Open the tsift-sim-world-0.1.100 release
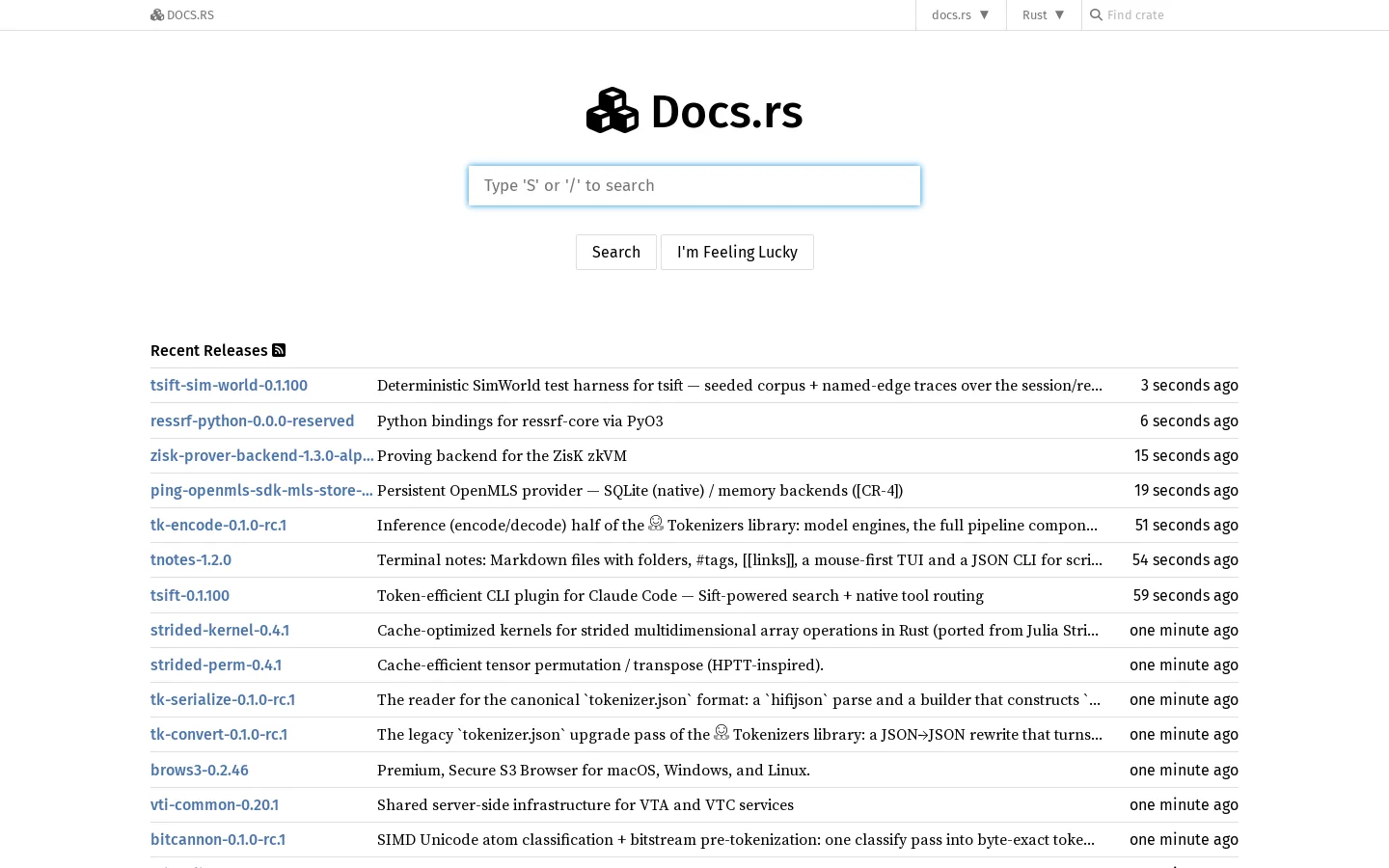This screenshot has height=868, width=1389. click(x=229, y=385)
